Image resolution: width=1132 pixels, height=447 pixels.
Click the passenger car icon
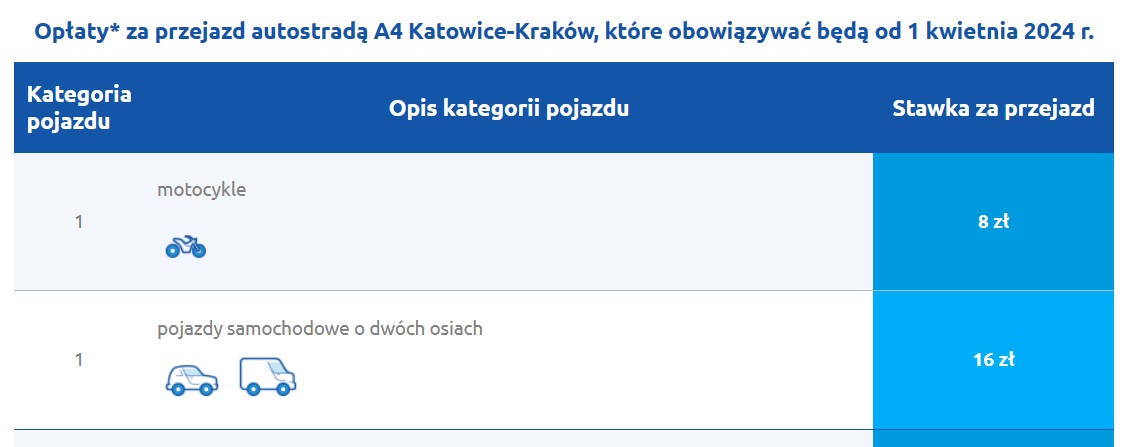pos(190,380)
